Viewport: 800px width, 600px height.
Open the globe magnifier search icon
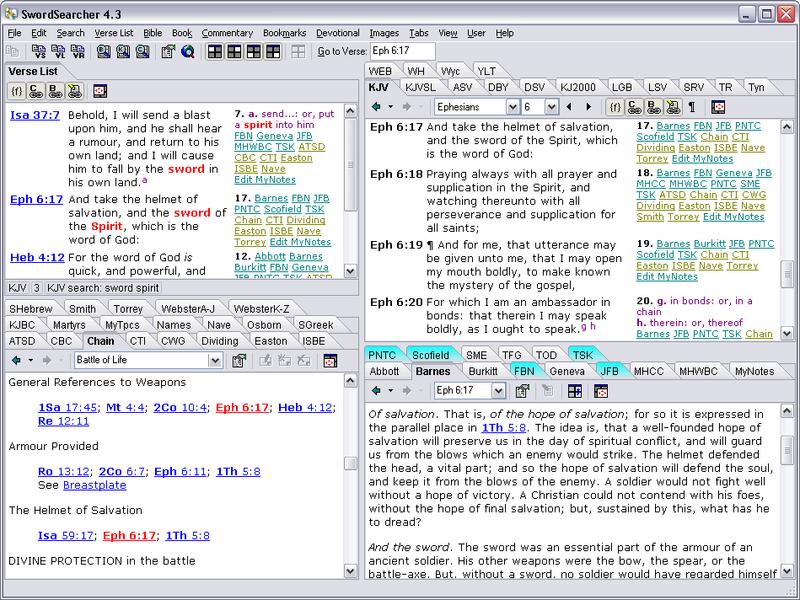(x=188, y=51)
